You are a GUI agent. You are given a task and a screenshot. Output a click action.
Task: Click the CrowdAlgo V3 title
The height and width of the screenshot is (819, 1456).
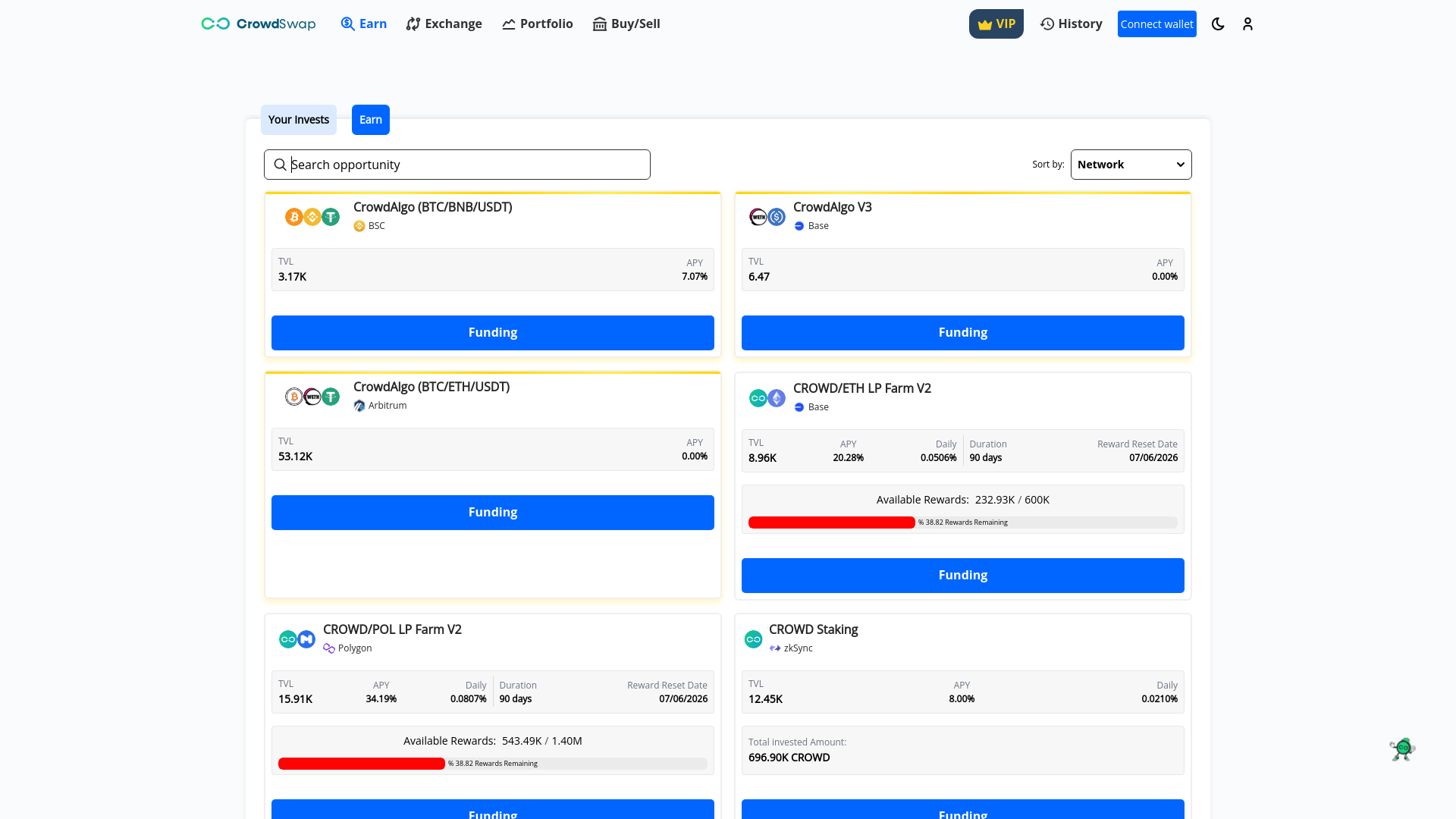pyautogui.click(x=832, y=207)
